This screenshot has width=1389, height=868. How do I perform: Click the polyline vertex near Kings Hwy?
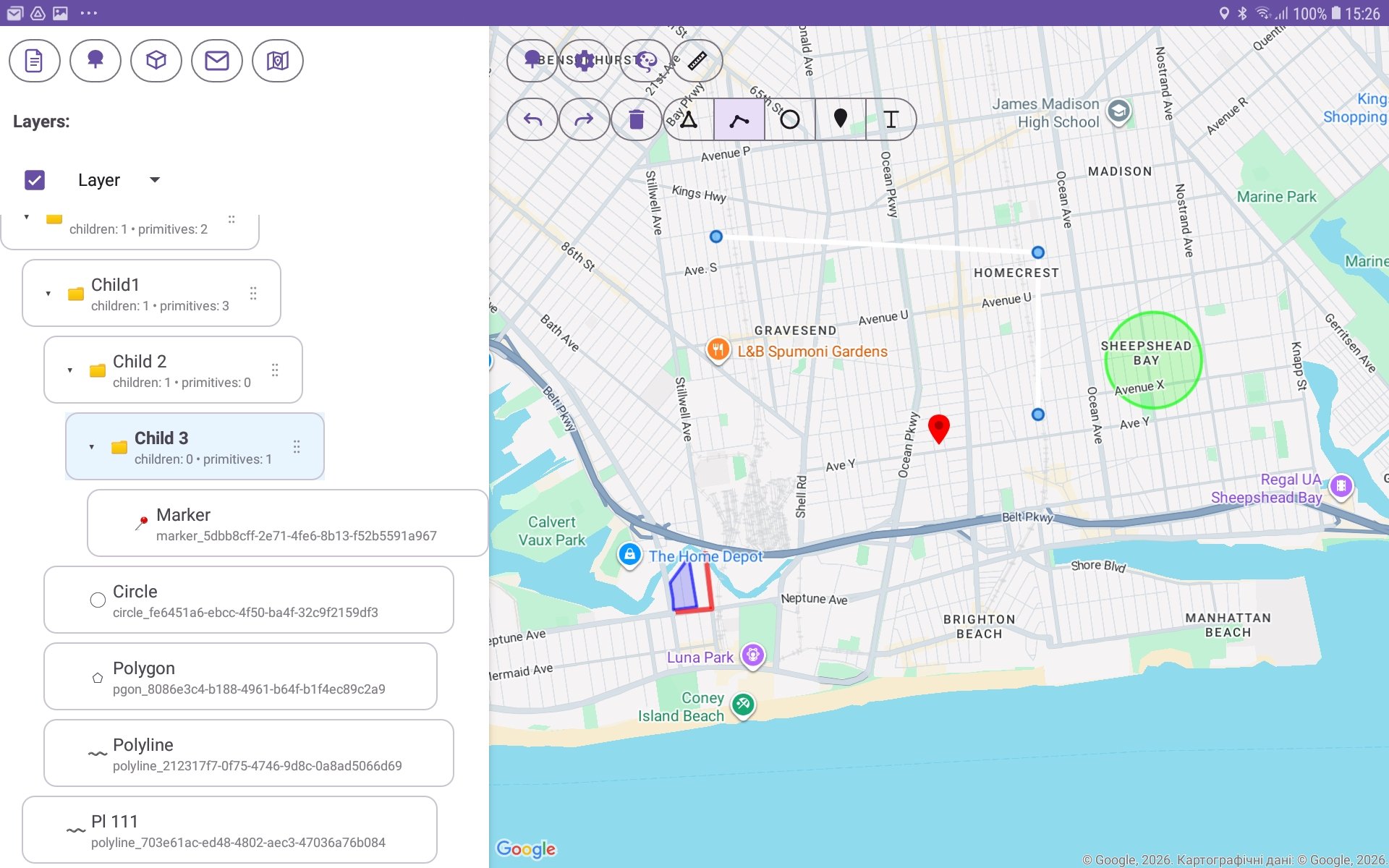pyautogui.click(x=716, y=237)
